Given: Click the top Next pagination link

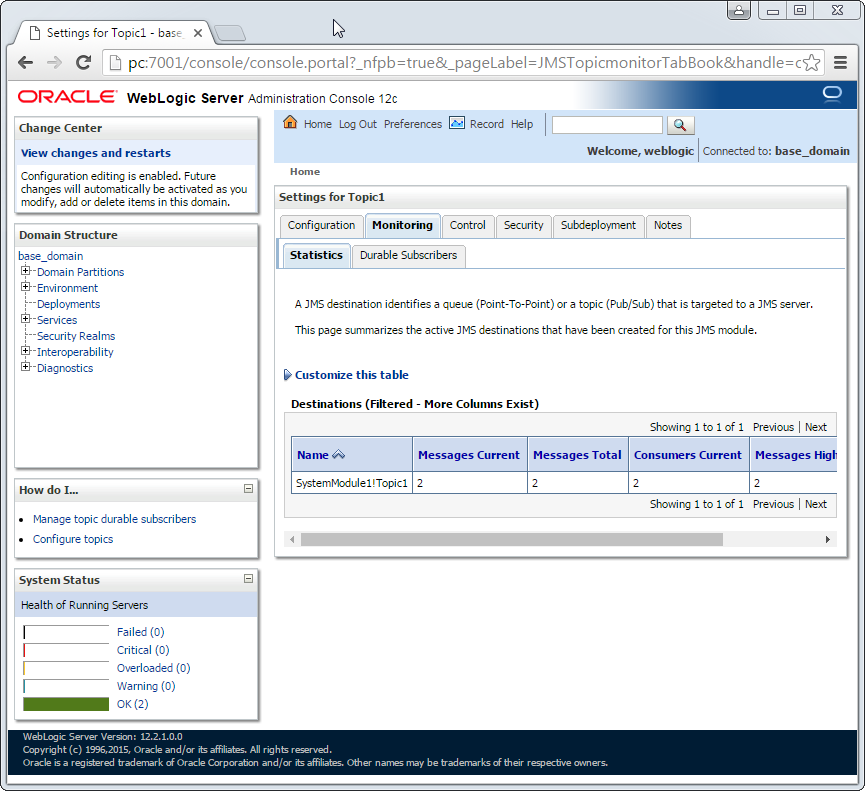Looking at the screenshot, I should click(815, 427).
